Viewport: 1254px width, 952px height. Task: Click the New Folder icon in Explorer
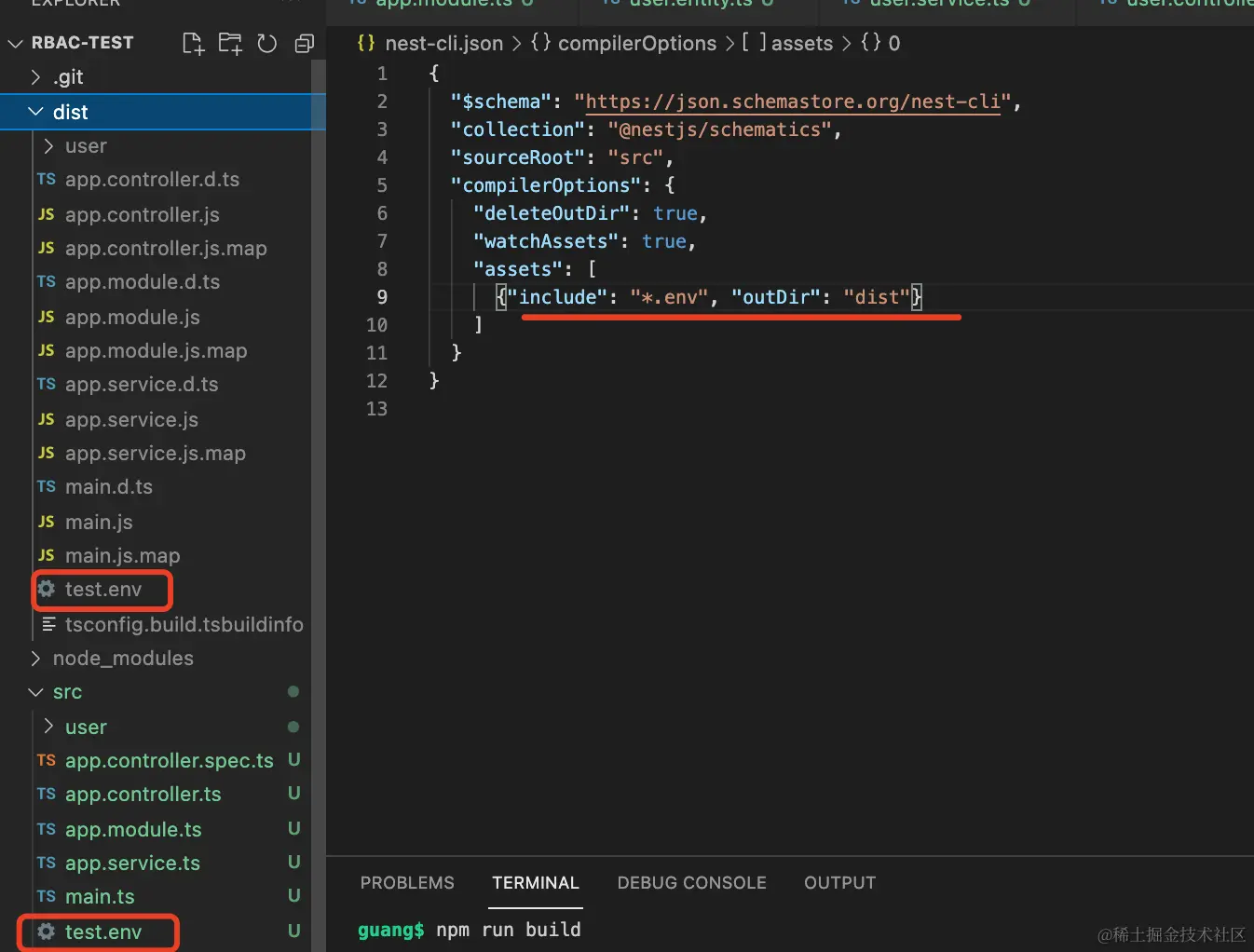coord(230,43)
